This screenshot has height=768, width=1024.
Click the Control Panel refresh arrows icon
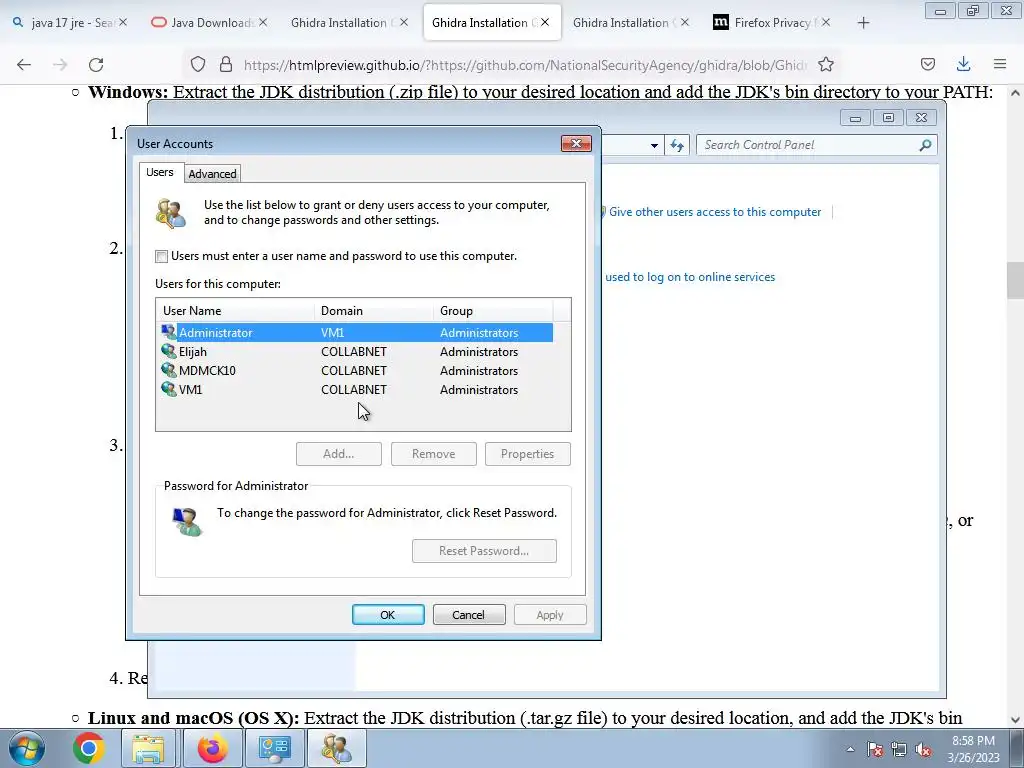[677, 145]
